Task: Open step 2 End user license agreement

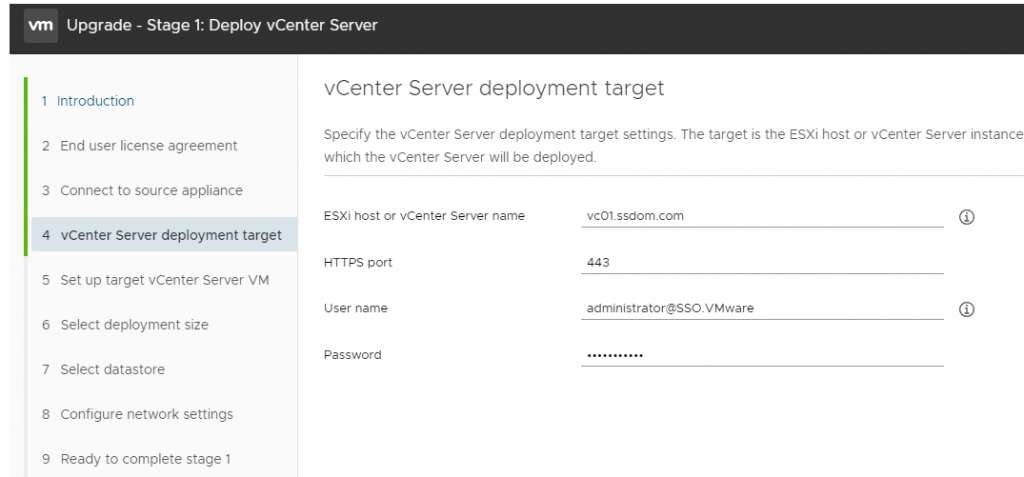Action: coord(139,146)
